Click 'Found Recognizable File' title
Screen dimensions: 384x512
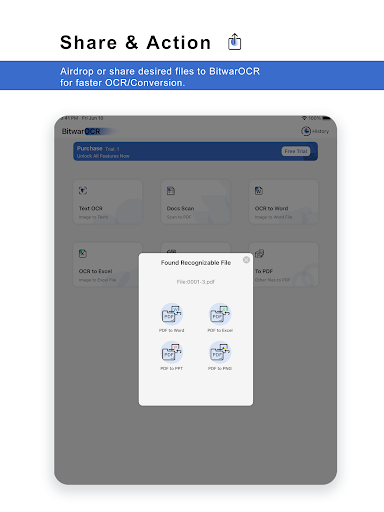tap(196, 263)
